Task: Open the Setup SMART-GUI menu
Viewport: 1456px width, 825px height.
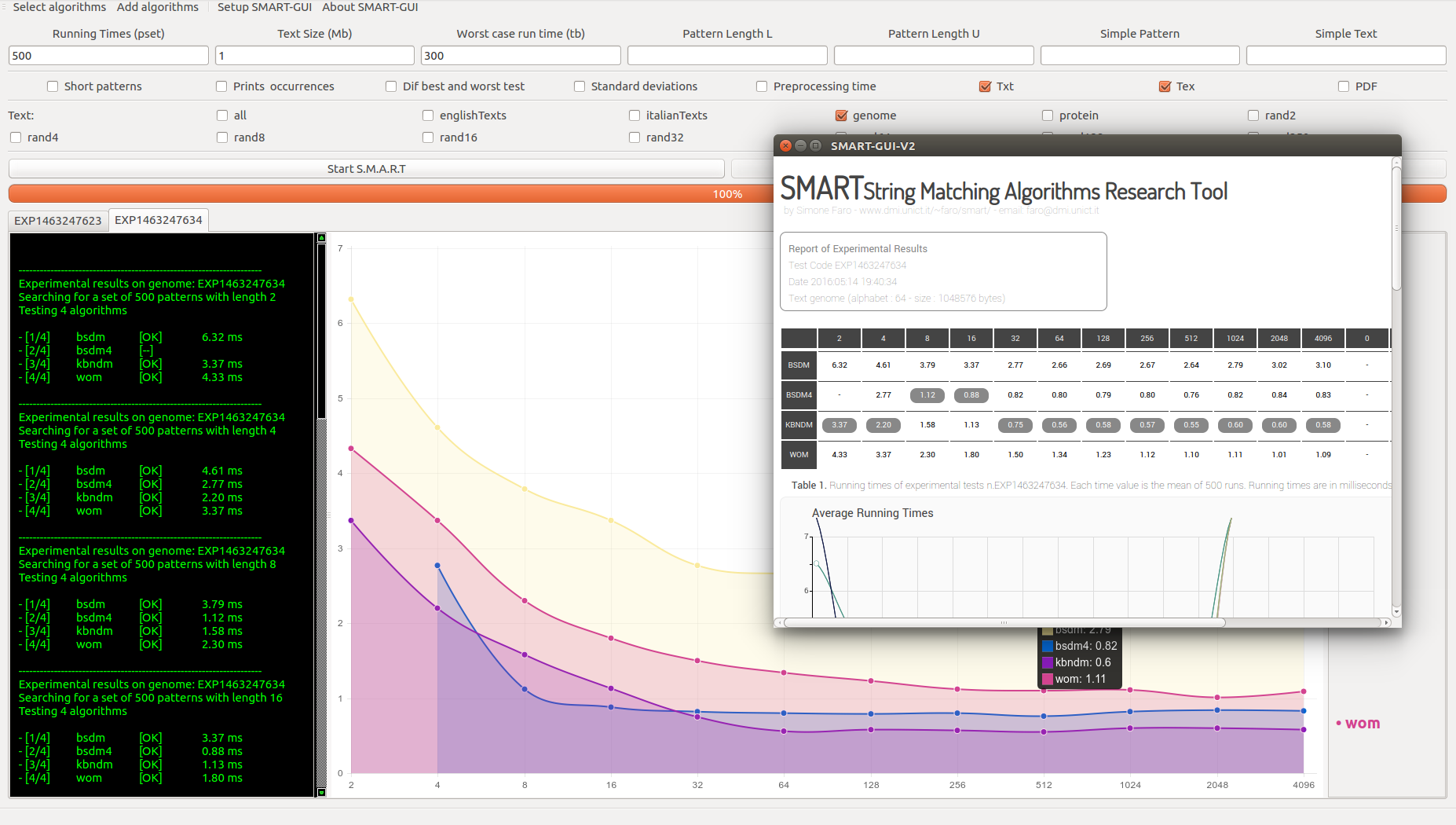Action: click(265, 7)
